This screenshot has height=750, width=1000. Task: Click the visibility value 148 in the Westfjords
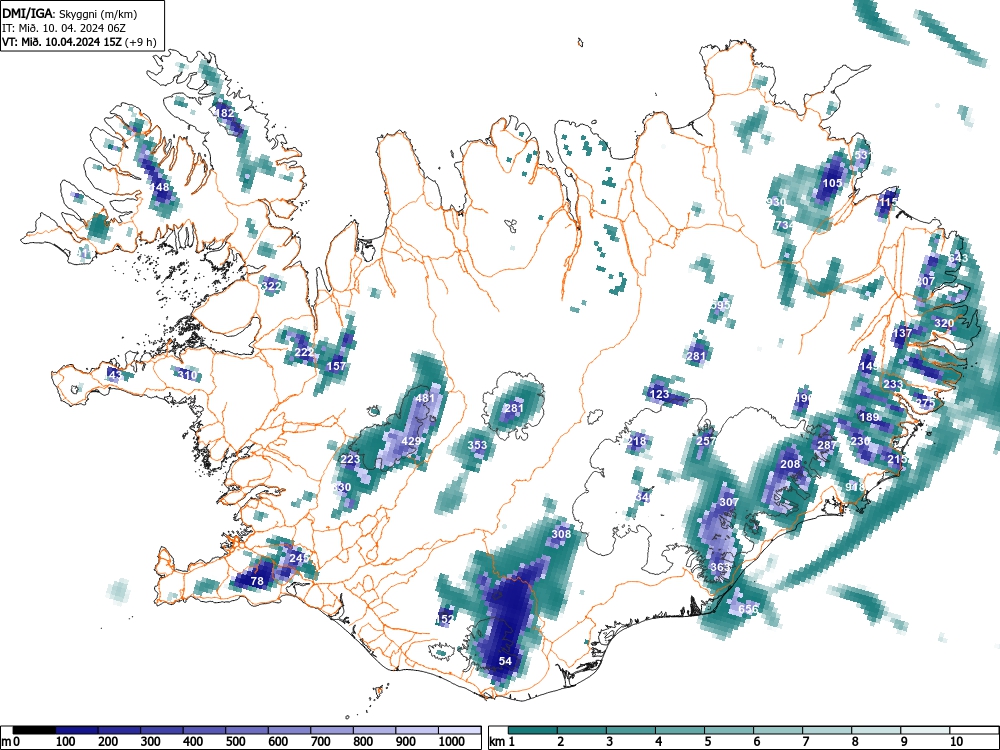159,187
